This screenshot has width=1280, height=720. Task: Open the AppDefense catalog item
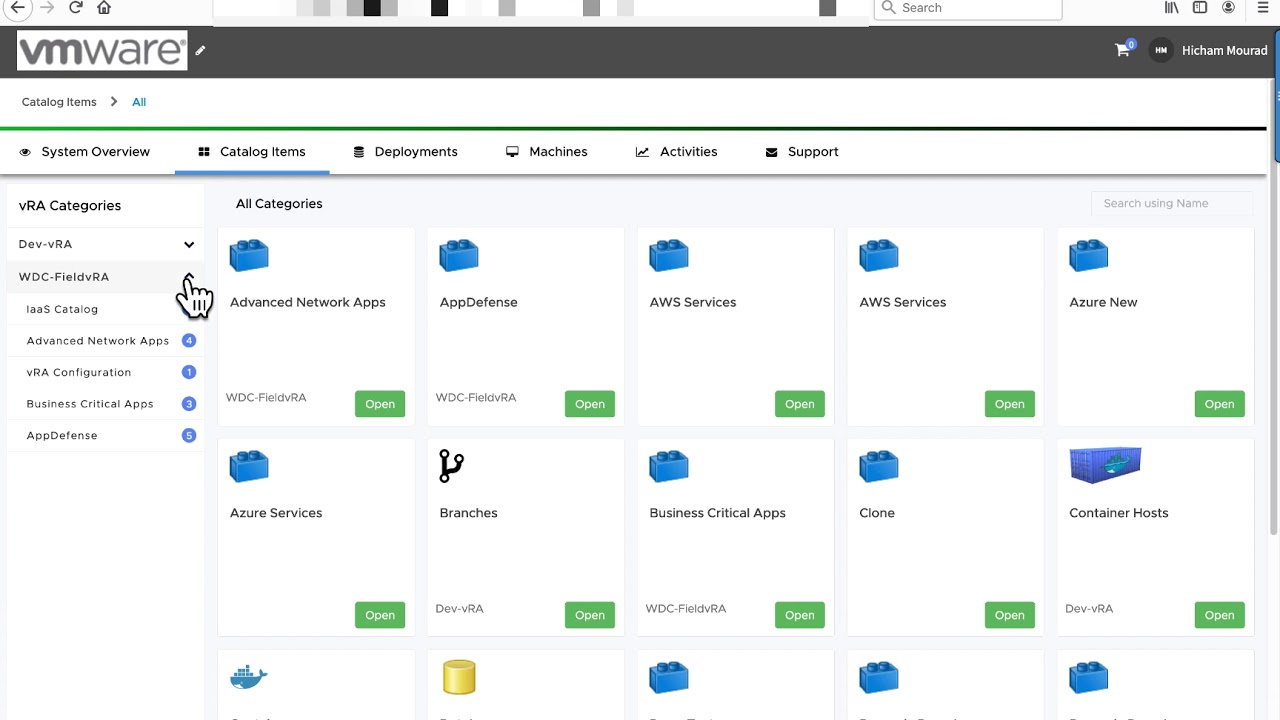[x=589, y=403]
